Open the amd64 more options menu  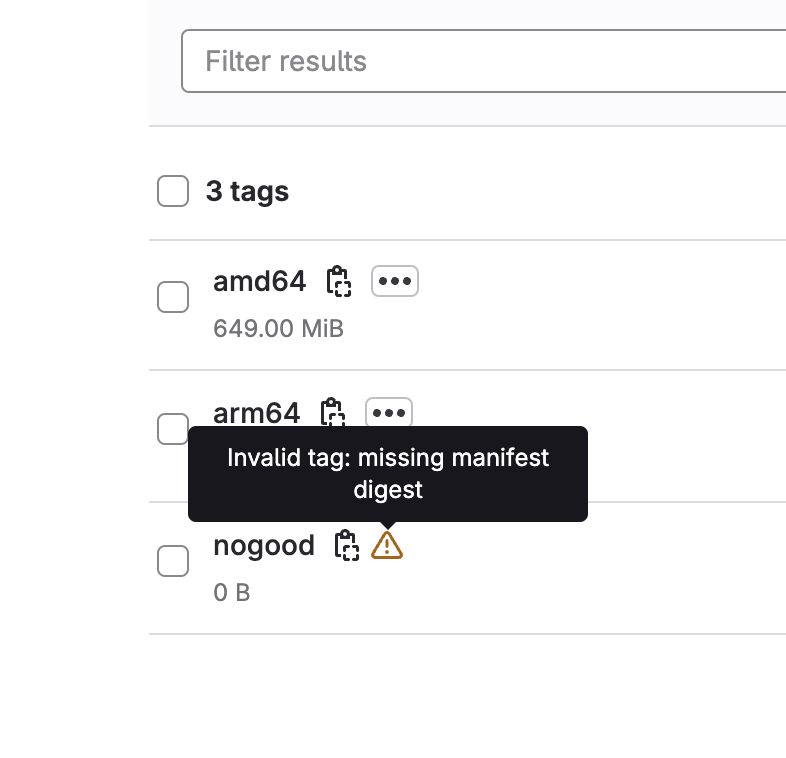click(x=395, y=282)
